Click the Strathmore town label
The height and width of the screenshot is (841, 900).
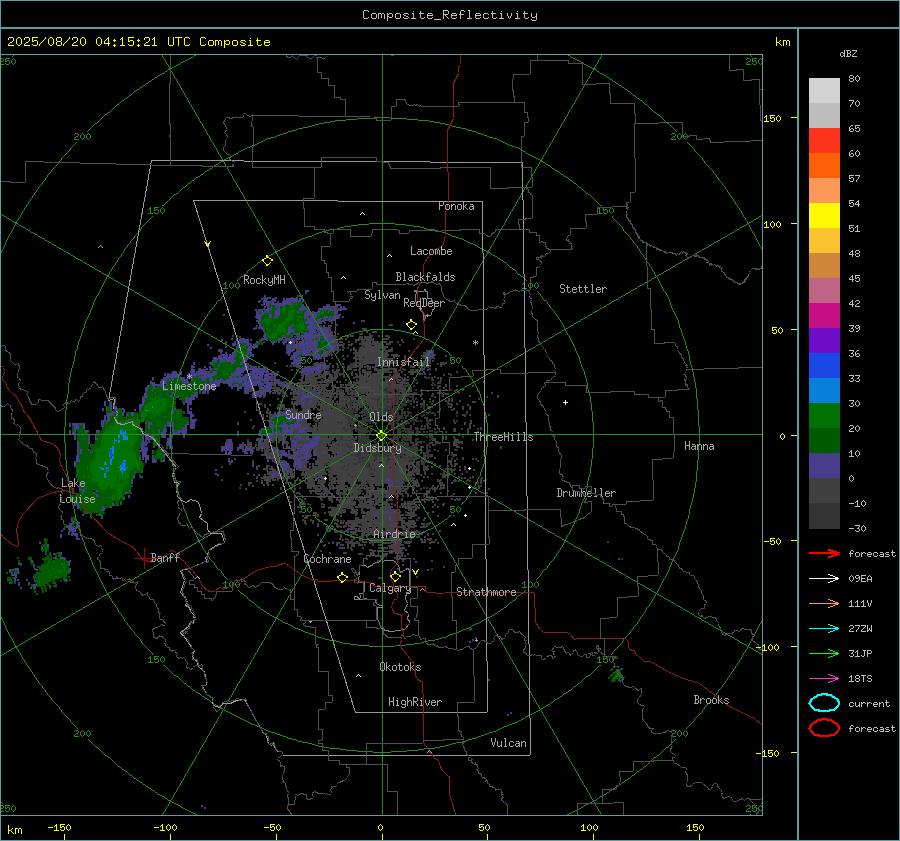[x=486, y=592]
